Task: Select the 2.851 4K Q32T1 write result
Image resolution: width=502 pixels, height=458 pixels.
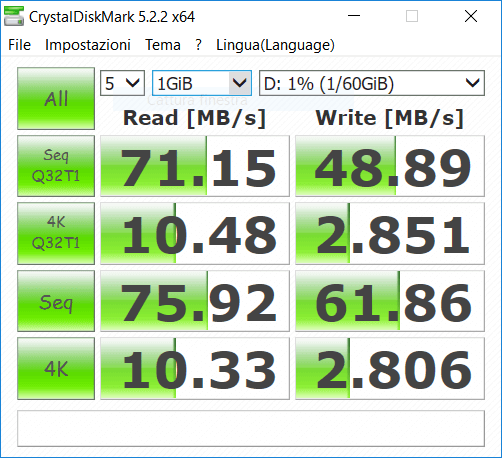Action: (x=390, y=233)
